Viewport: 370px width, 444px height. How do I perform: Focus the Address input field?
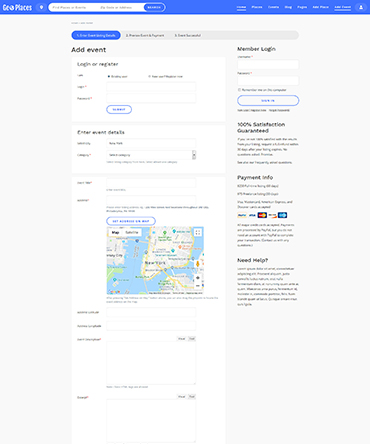coord(151,200)
